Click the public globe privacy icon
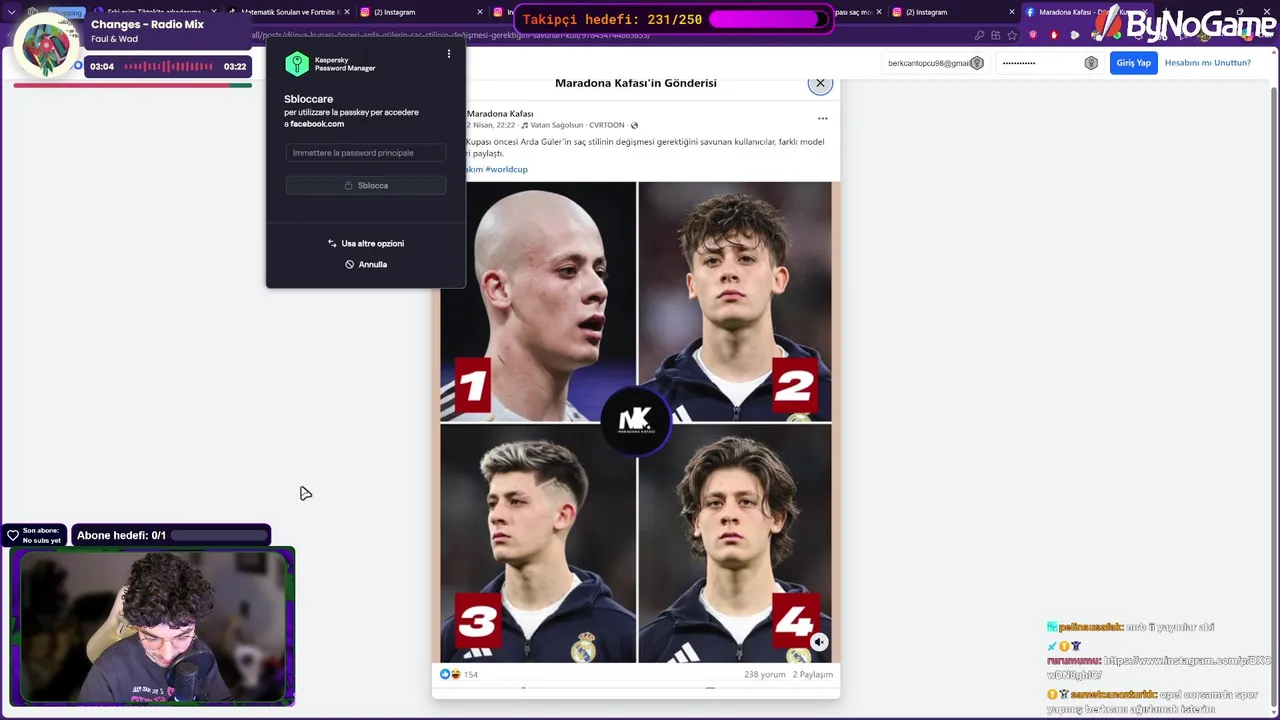The image size is (1280, 720). pyautogui.click(x=634, y=125)
